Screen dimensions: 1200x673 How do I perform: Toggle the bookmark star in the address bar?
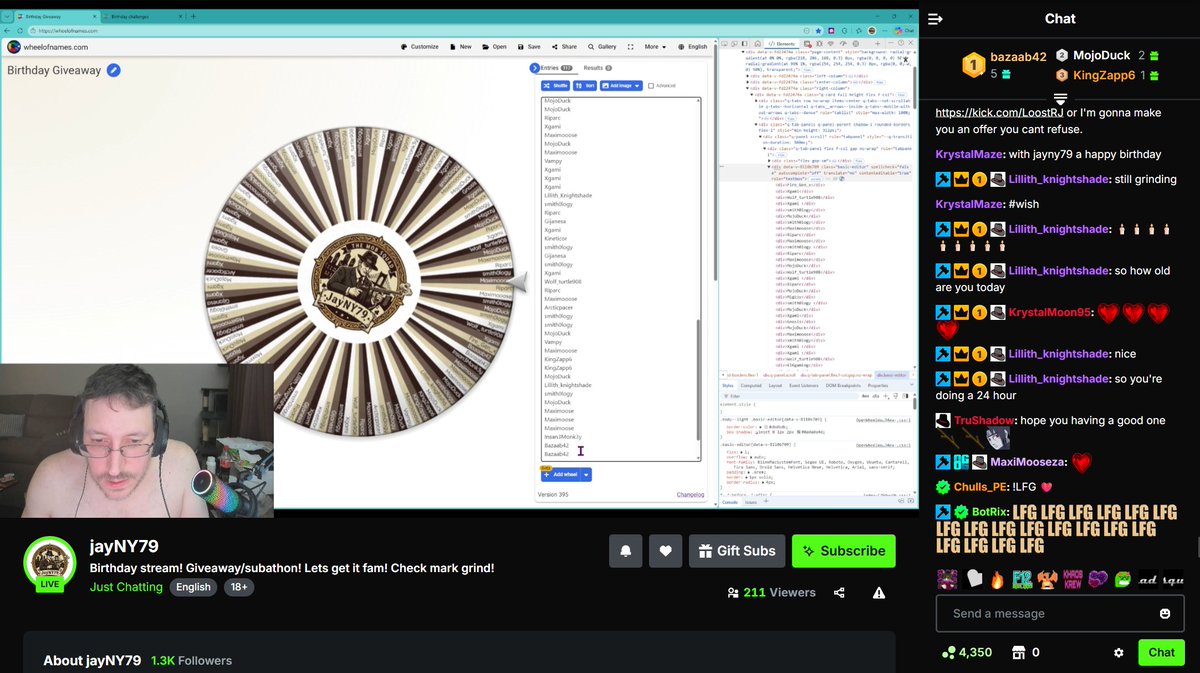pos(818,31)
